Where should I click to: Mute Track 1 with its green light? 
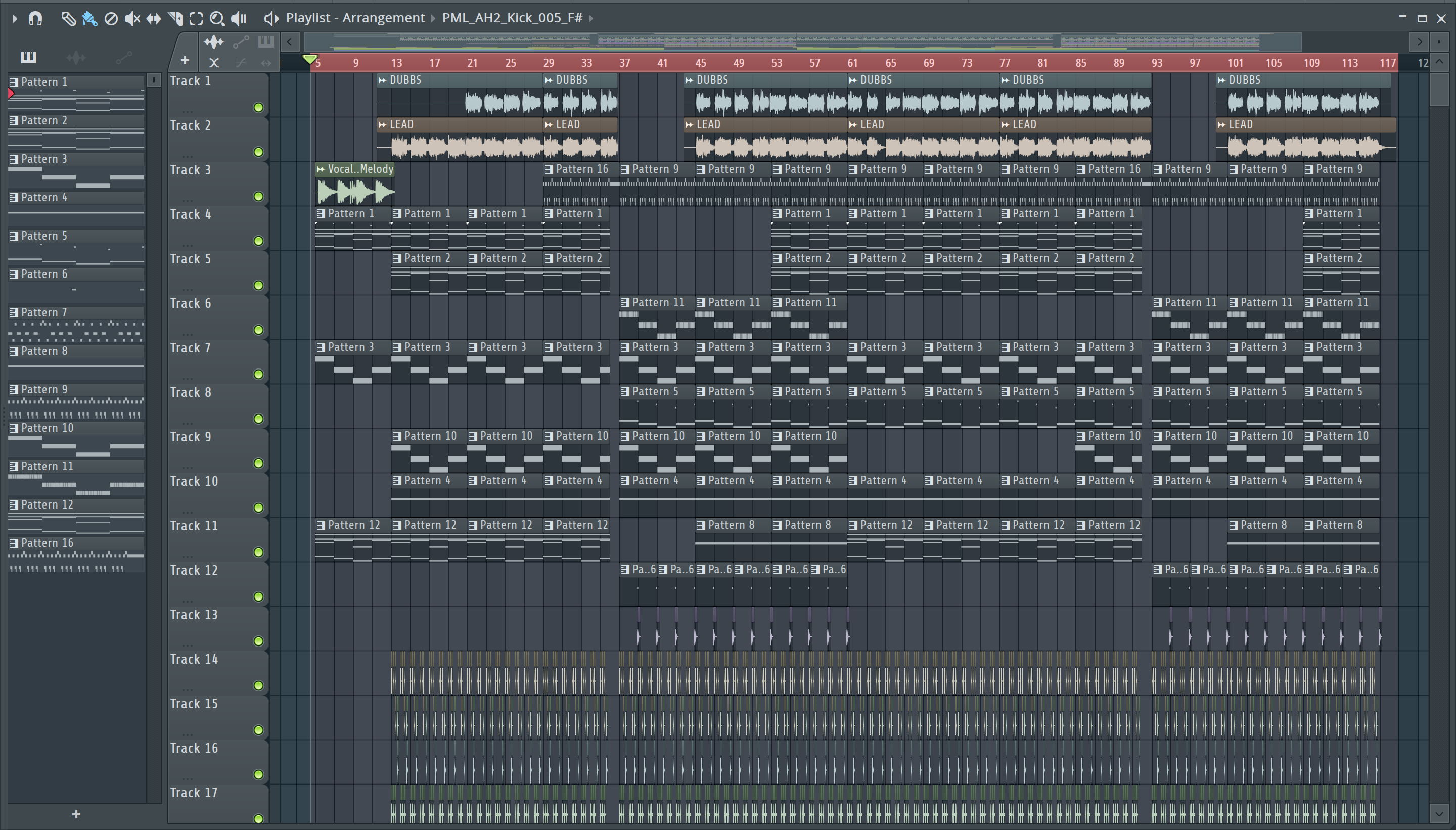pyautogui.click(x=258, y=107)
